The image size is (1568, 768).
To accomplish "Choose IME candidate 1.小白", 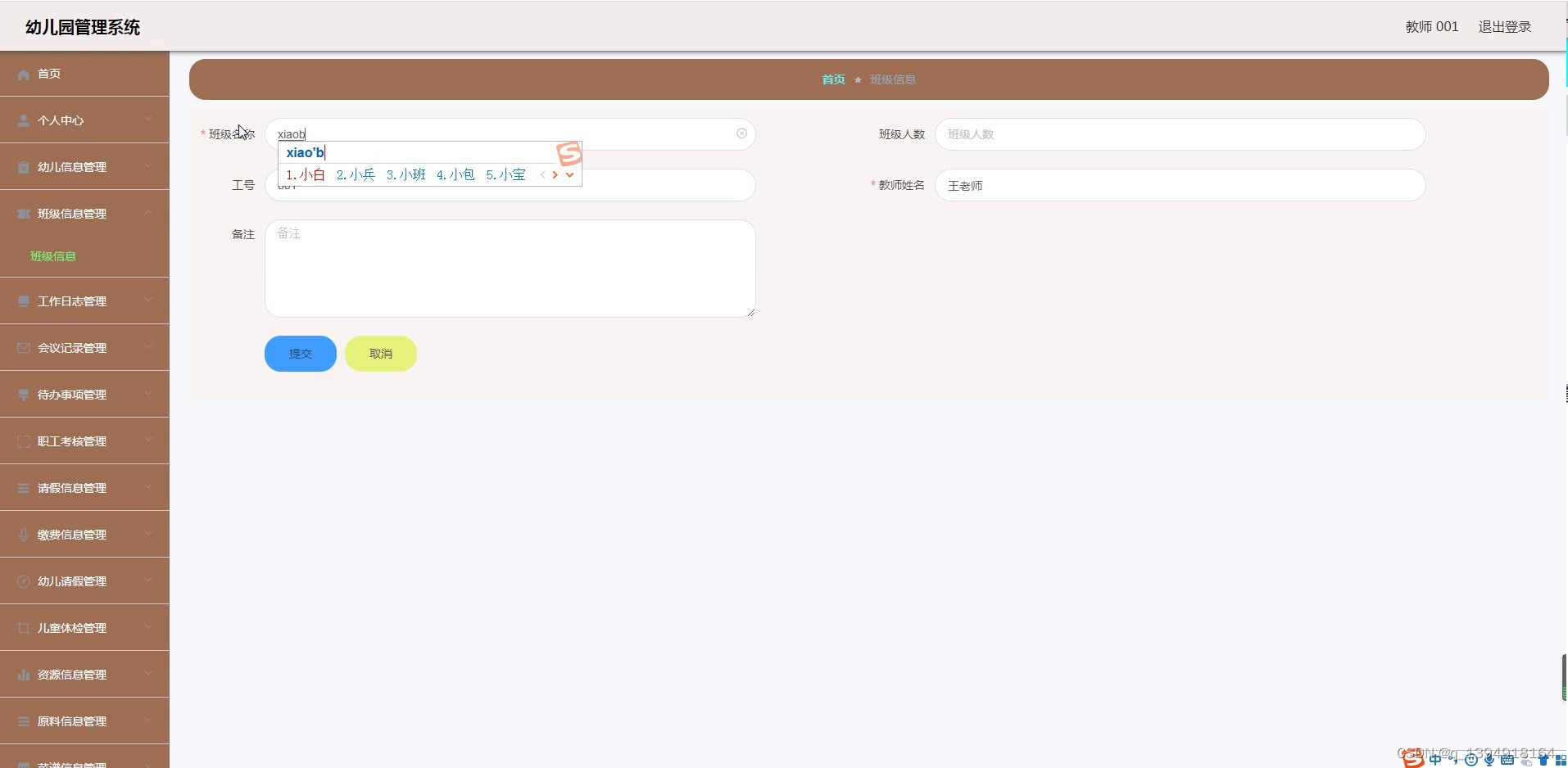I will tap(306, 174).
